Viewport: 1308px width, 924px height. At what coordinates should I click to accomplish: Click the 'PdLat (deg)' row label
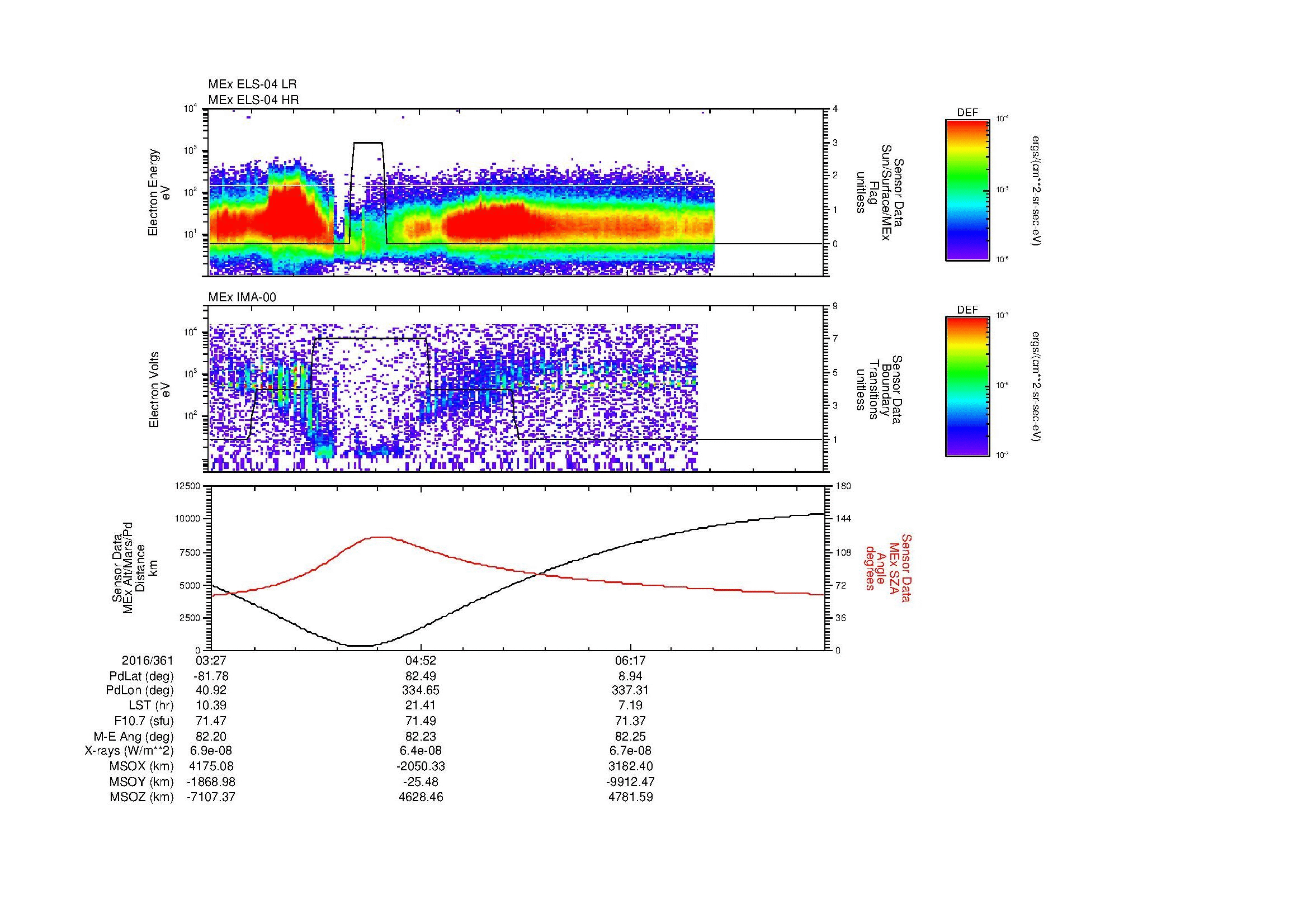[x=141, y=676]
